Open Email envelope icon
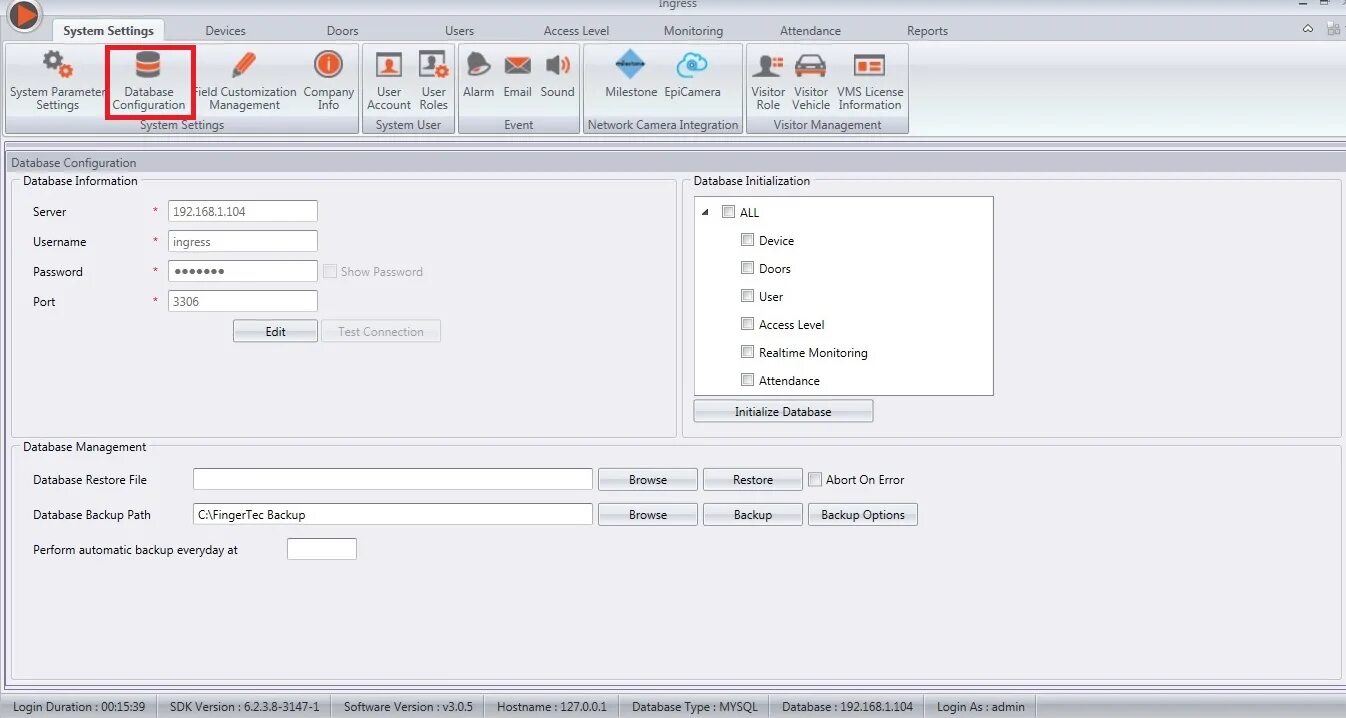 pyautogui.click(x=517, y=66)
